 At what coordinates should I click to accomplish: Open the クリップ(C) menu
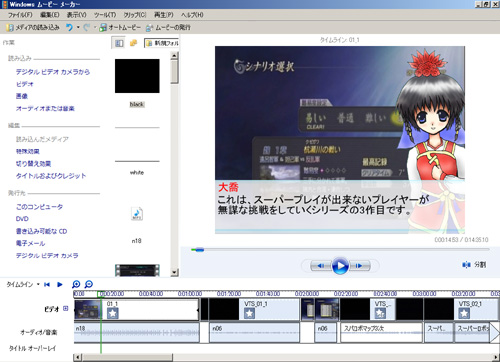pyautogui.click(x=135, y=15)
